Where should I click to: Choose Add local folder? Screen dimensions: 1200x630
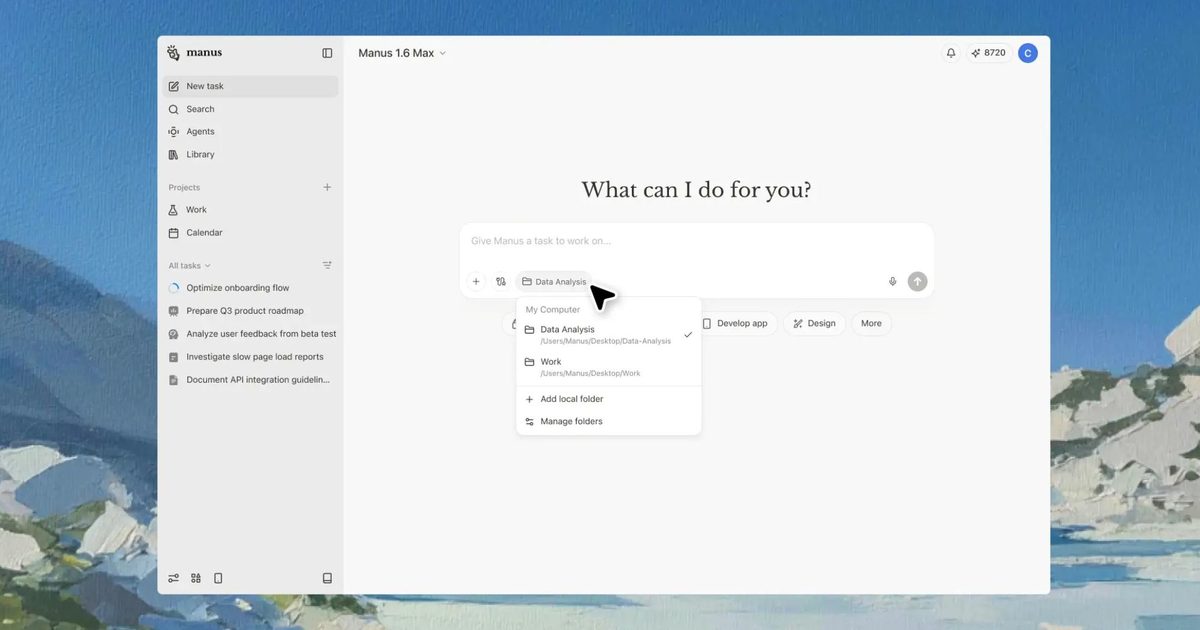coord(570,398)
